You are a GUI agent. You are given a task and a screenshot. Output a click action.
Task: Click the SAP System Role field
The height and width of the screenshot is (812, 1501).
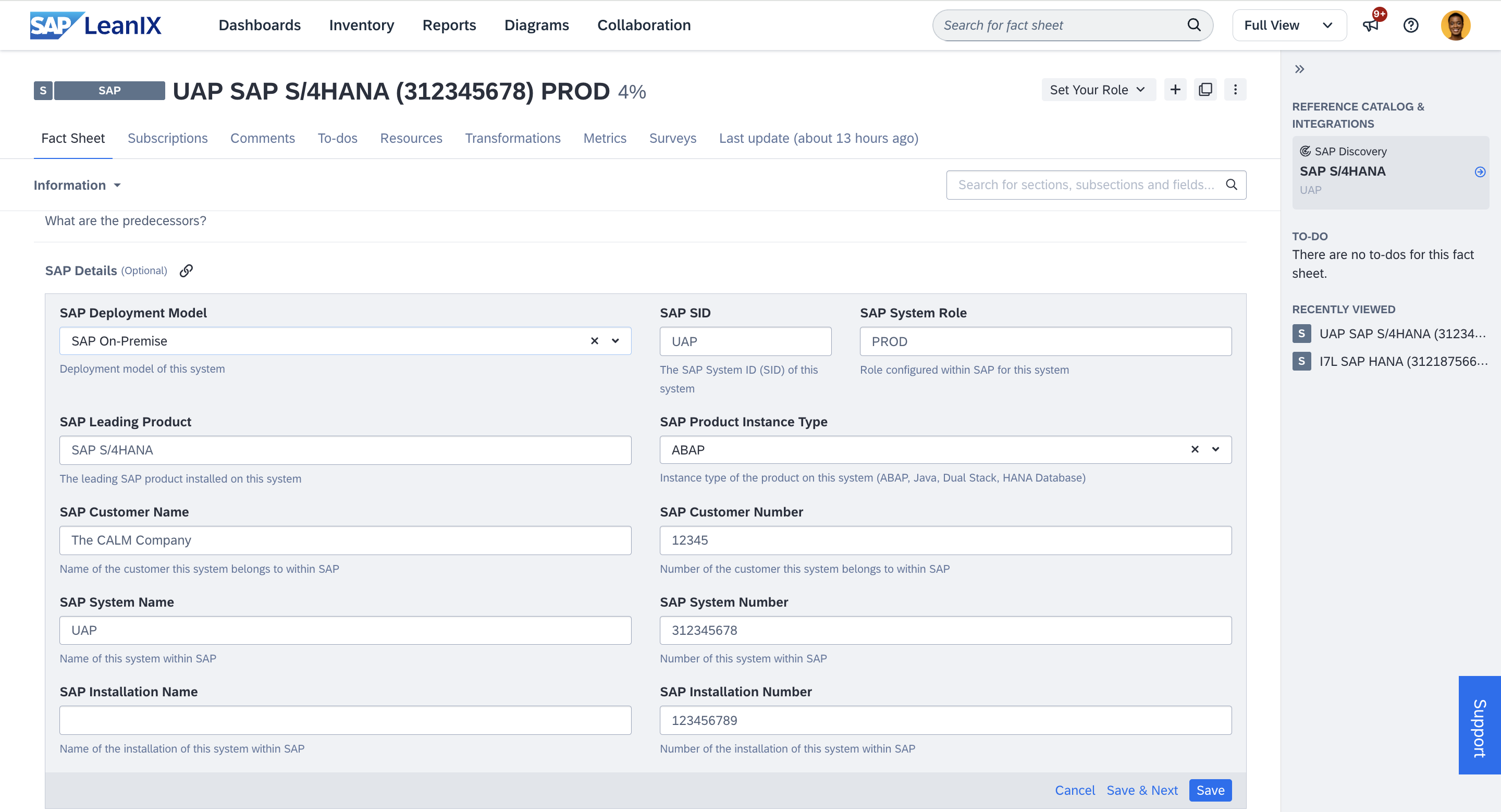click(x=1045, y=341)
